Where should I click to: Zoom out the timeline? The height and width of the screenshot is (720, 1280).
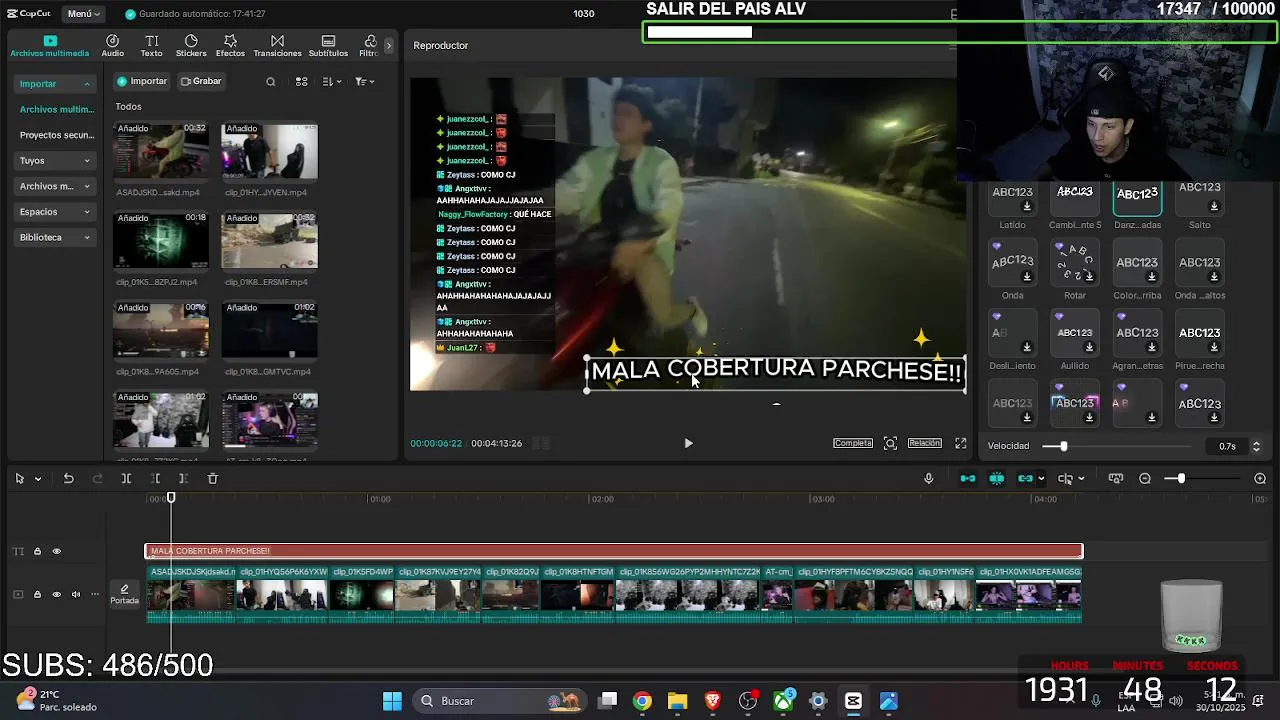(1145, 479)
